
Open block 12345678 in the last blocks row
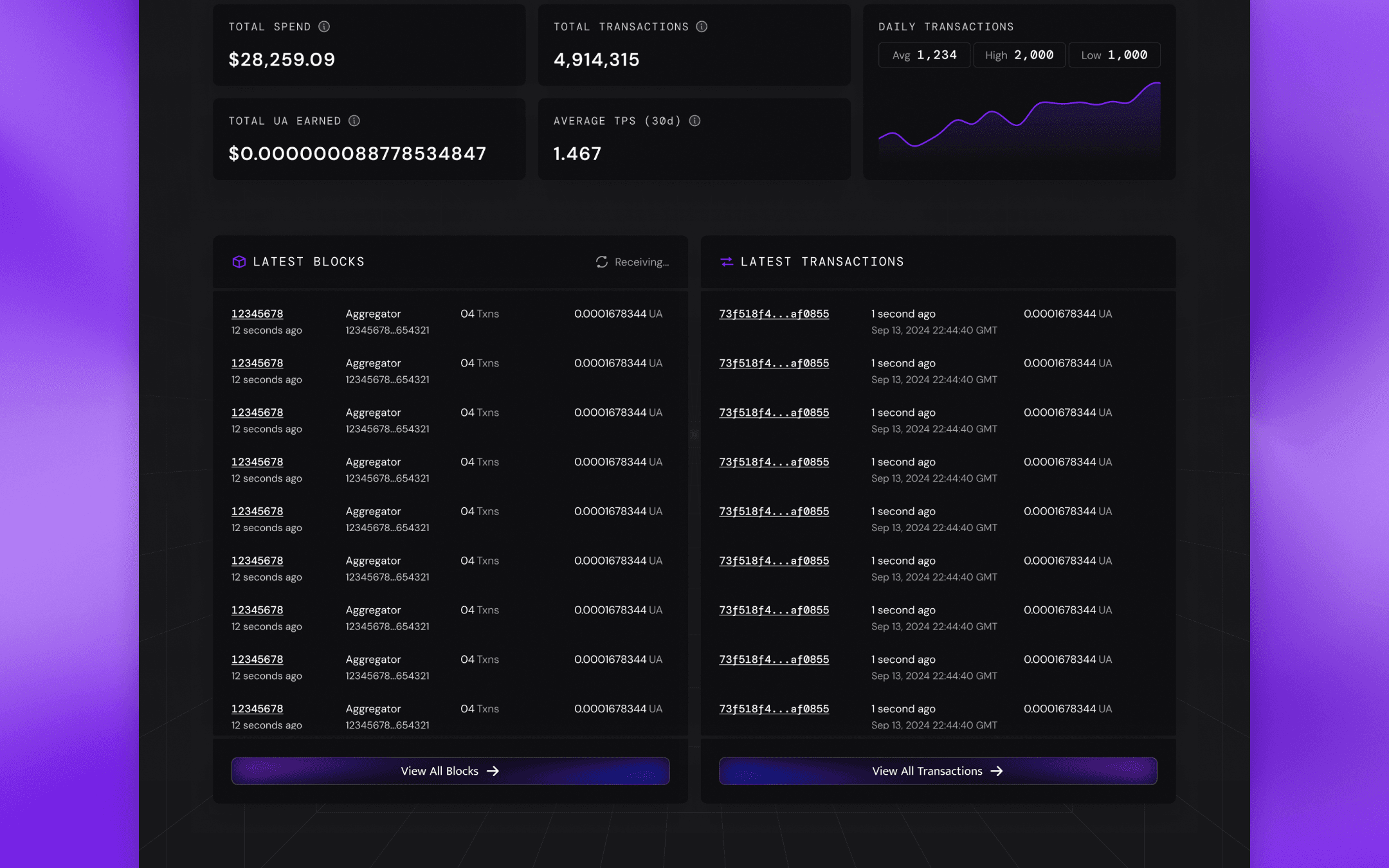(257, 709)
